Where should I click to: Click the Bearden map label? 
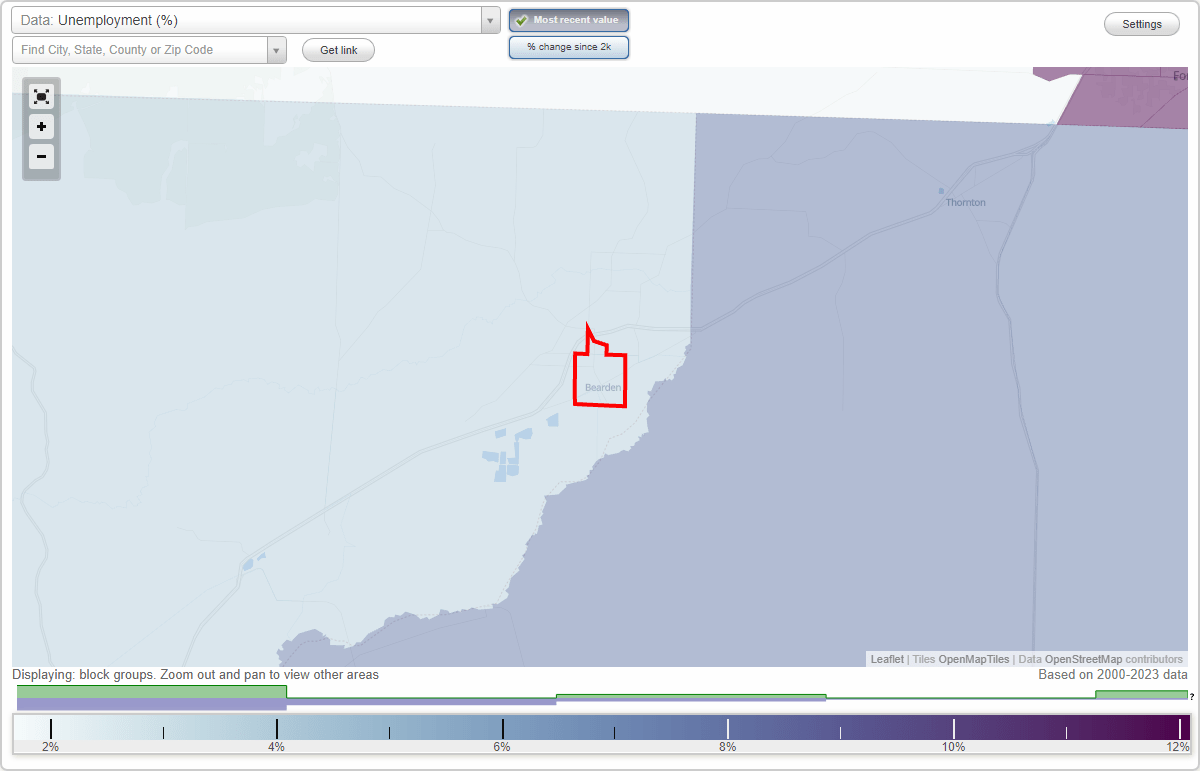pyautogui.click(x=603, y=387)
